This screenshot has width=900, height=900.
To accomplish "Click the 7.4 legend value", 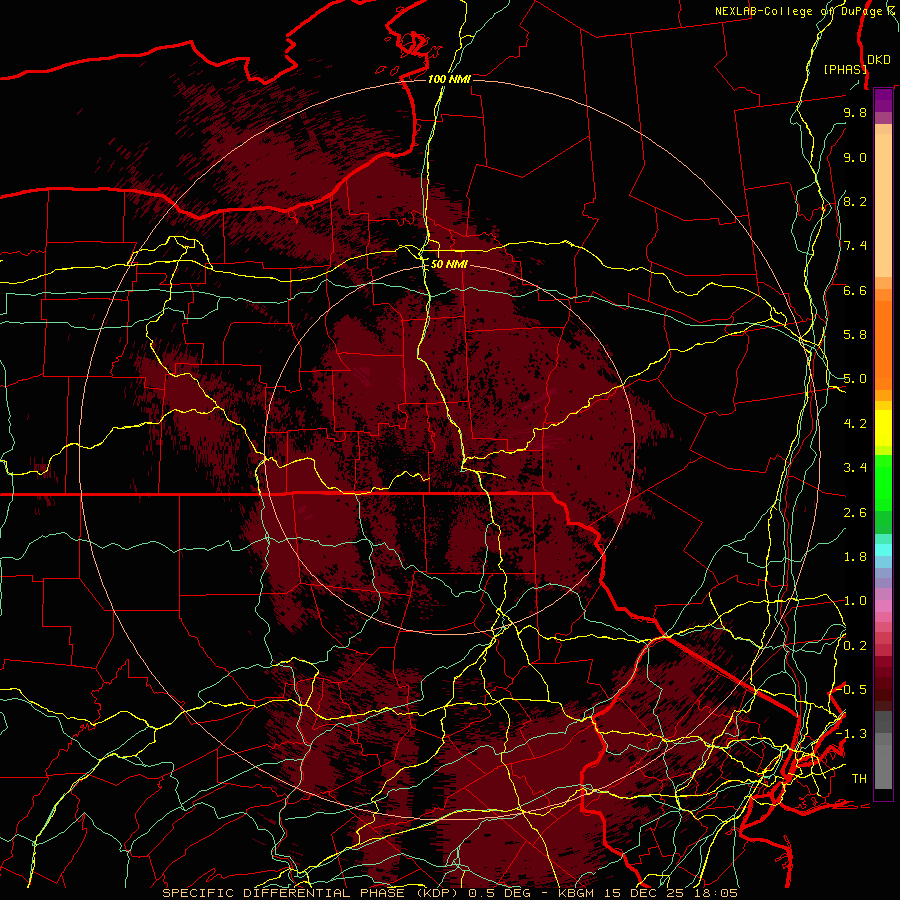I will point(855,246).
